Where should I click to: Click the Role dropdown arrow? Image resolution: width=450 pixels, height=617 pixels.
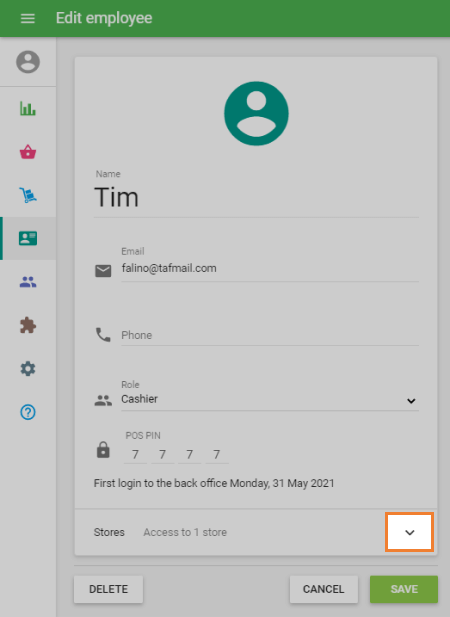click(x=411, y=401)
